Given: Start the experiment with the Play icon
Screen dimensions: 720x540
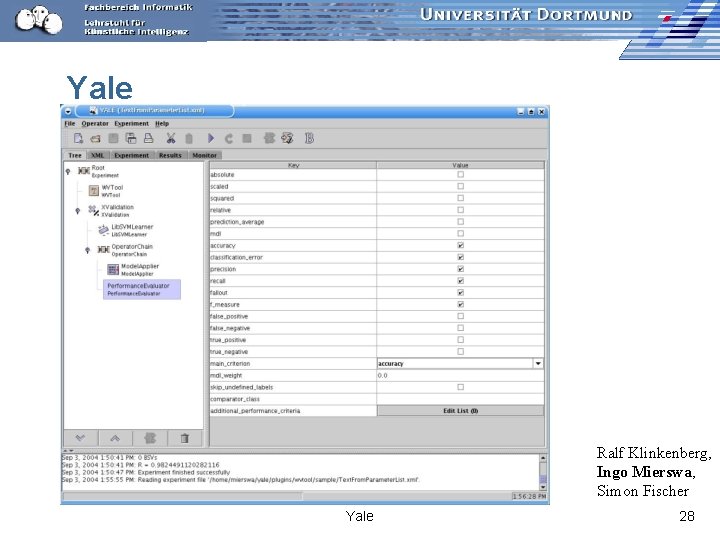Looking at the screenshot, I should point(211,138).
